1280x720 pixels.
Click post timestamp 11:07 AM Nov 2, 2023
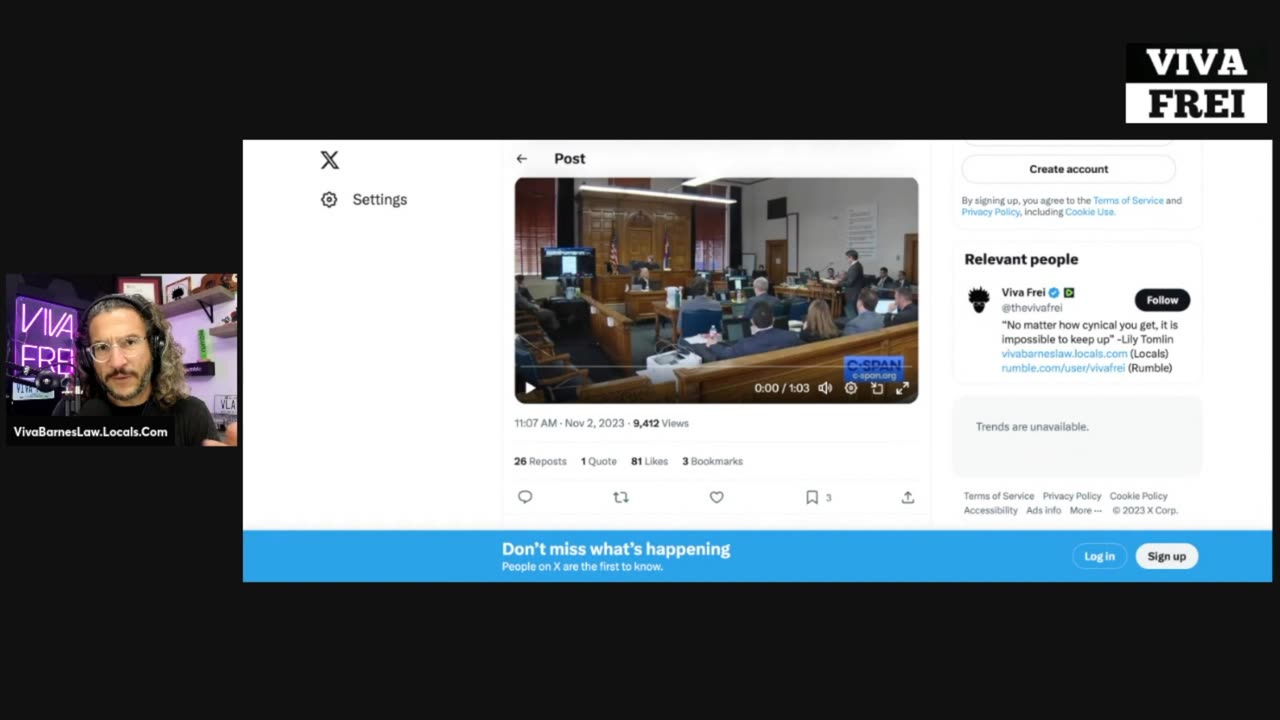pos(569,423)
